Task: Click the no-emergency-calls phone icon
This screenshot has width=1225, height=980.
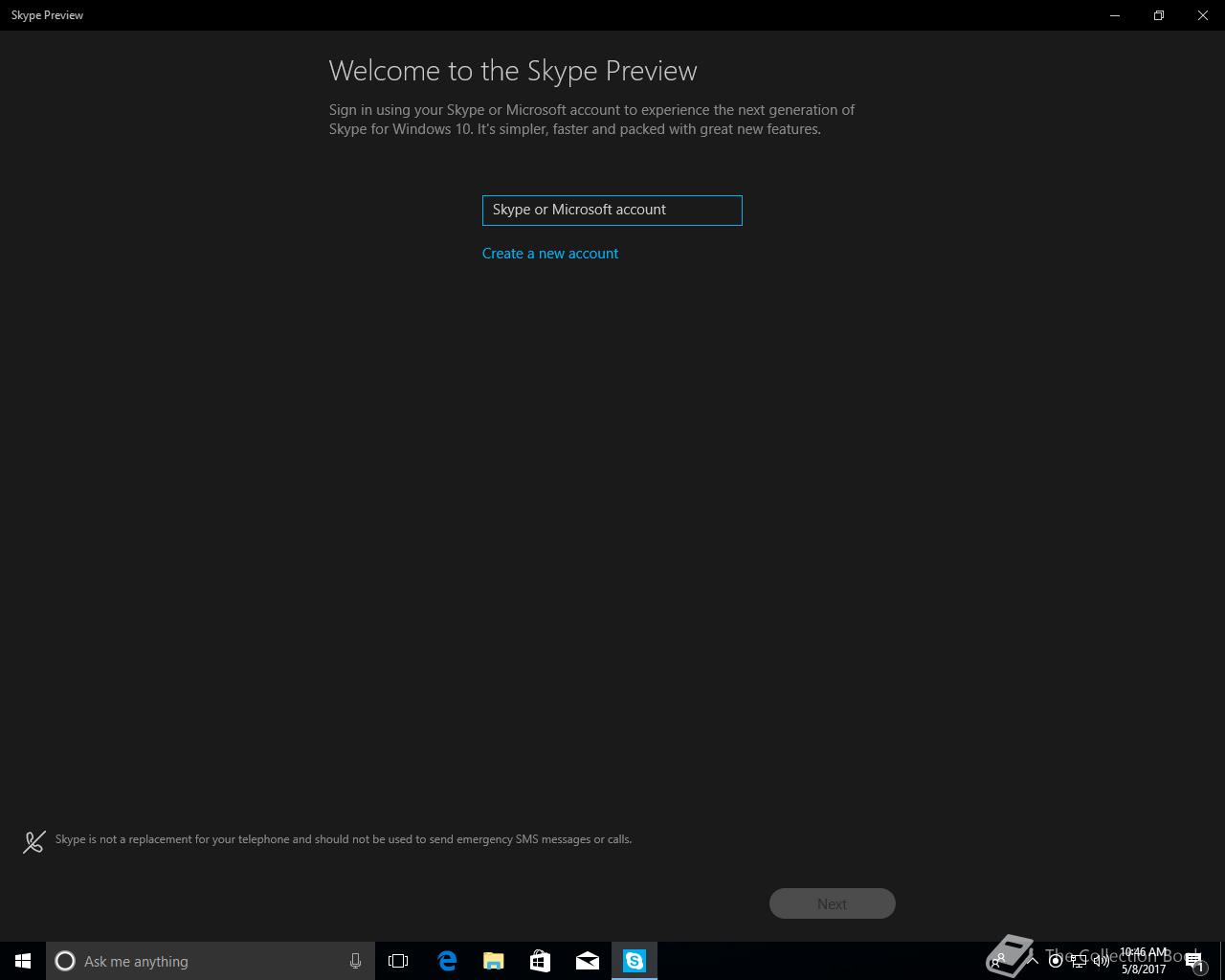Action: coord(34,841)
